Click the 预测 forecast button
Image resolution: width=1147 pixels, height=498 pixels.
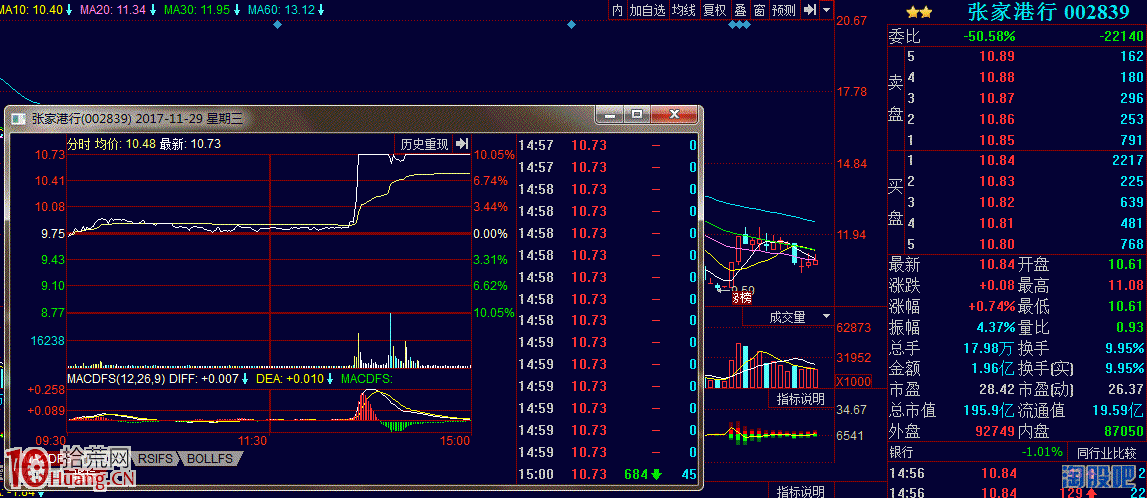pyautogui.click(x=784, y=10)
